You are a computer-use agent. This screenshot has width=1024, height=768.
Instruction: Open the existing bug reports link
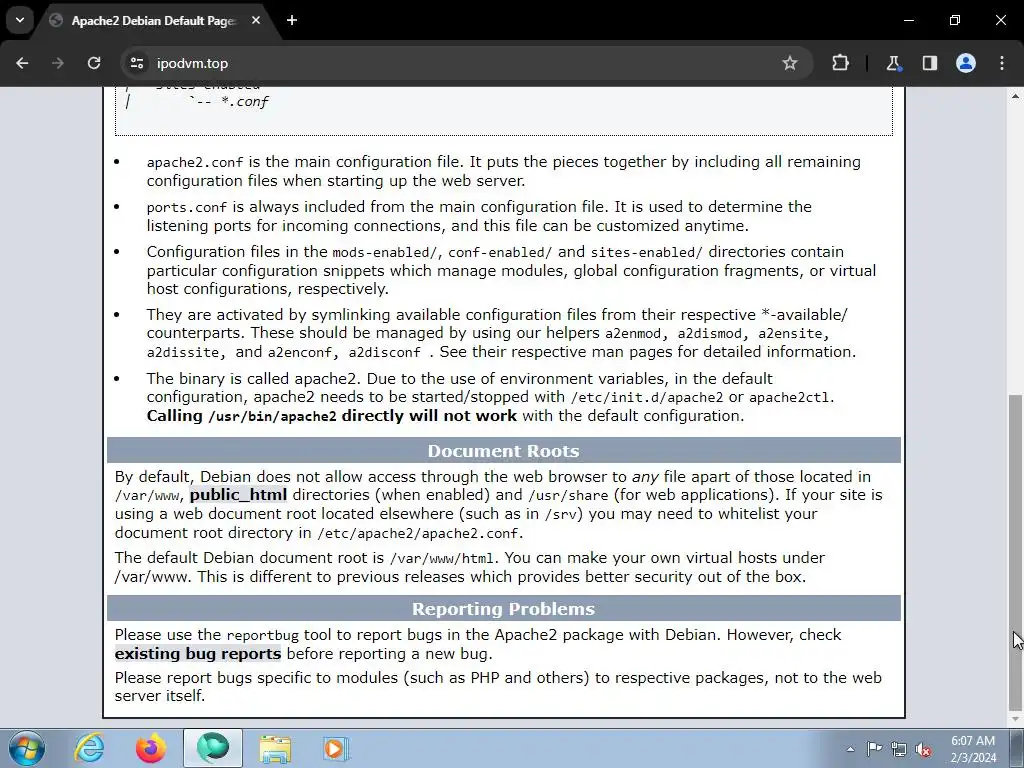198,654
